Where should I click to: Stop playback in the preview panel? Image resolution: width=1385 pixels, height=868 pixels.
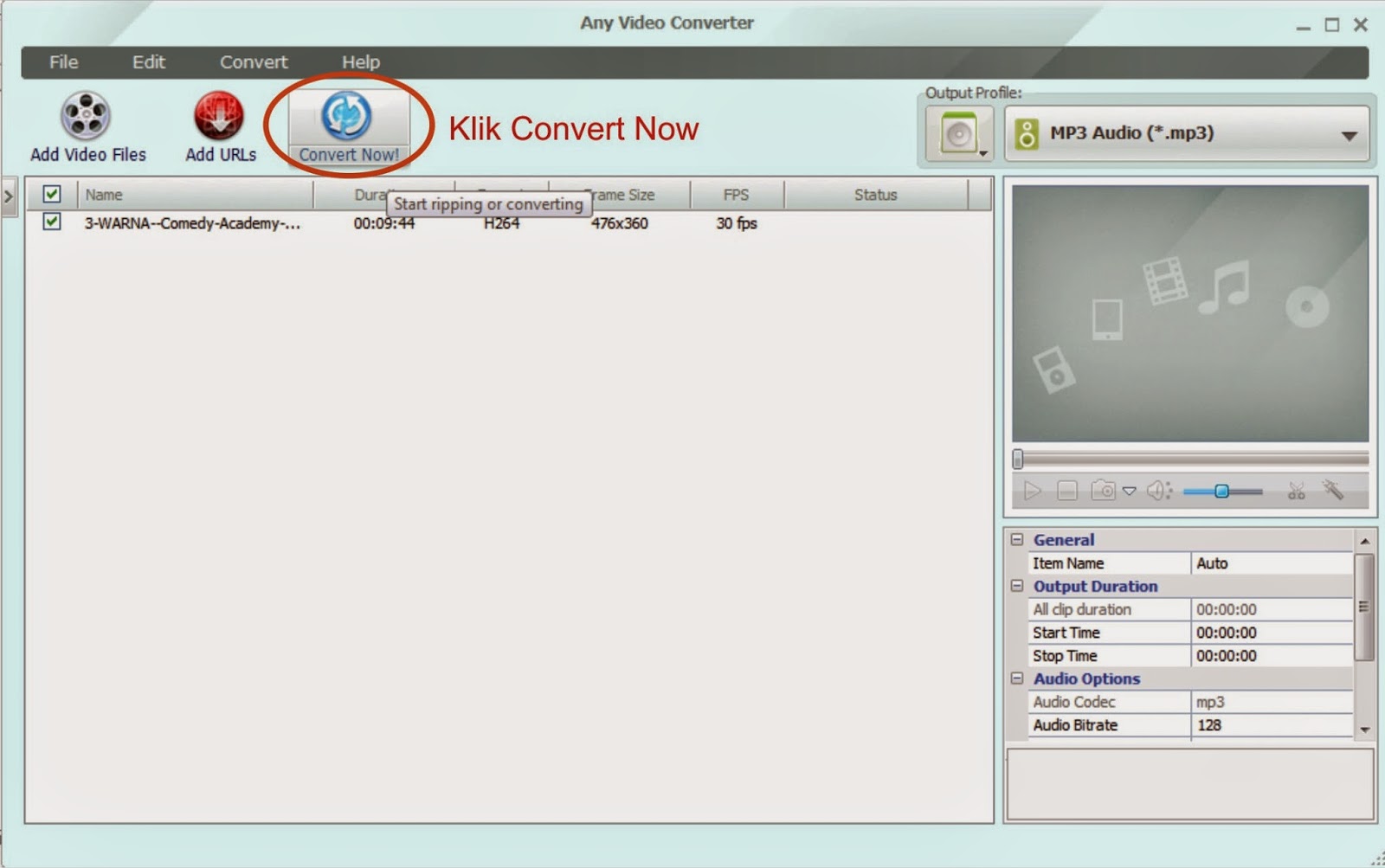pos(1067,490)
